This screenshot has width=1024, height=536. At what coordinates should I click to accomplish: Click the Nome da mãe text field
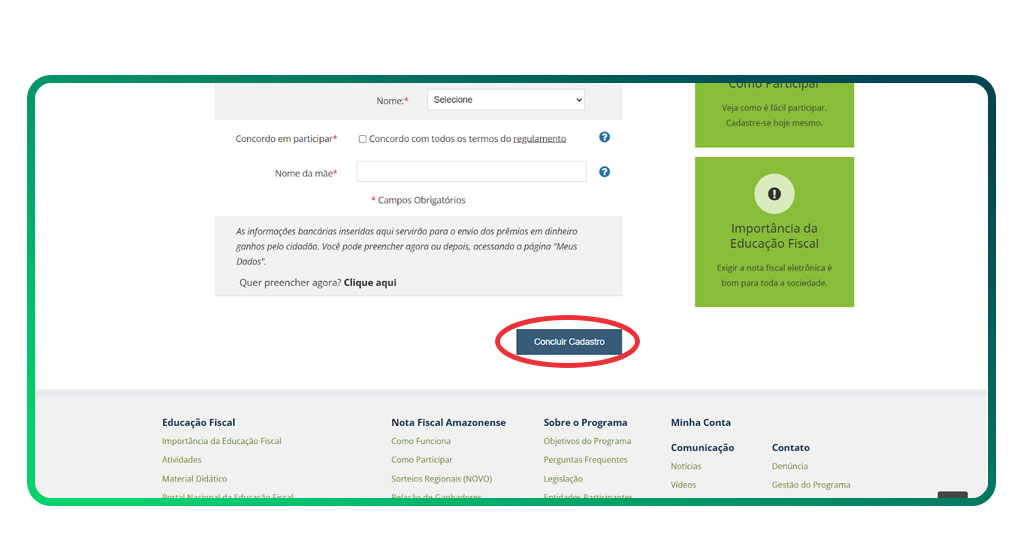(471, 172)
